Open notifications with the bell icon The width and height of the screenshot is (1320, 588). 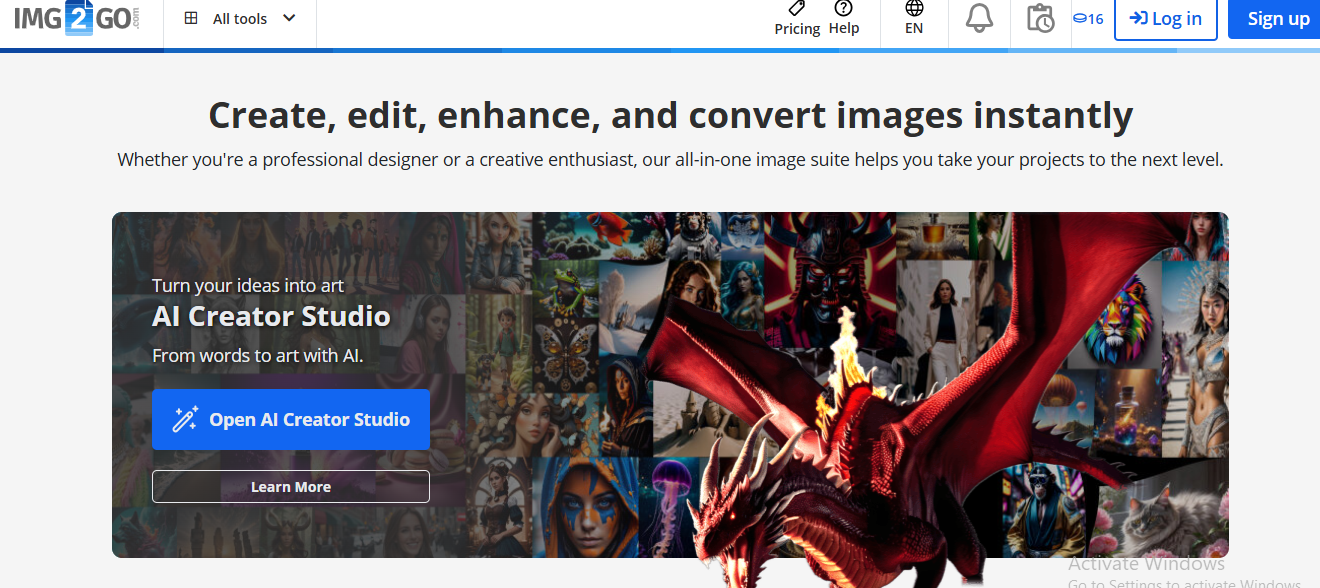pos(979,18)
